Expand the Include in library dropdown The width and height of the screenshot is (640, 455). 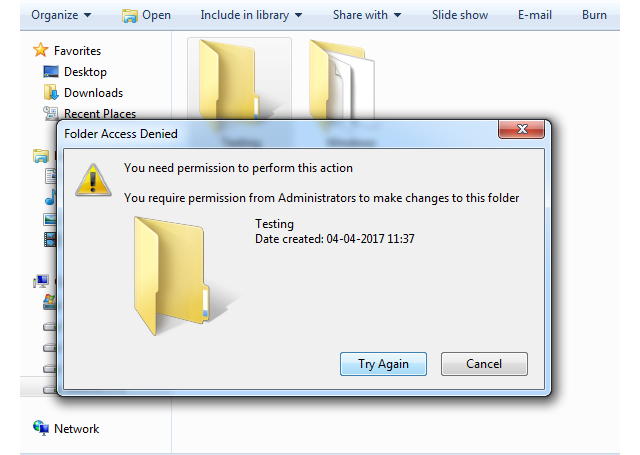pyautogui.click(x=251, y=15)
